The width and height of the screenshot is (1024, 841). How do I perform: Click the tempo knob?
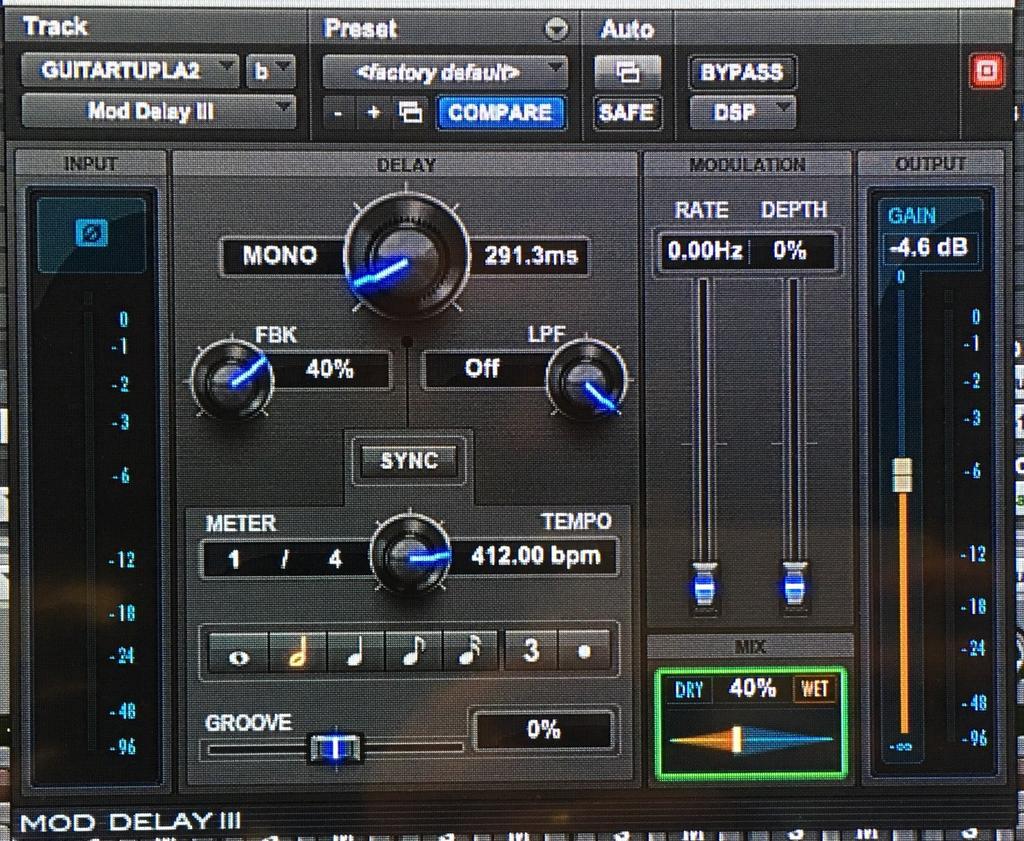point(411,554)
